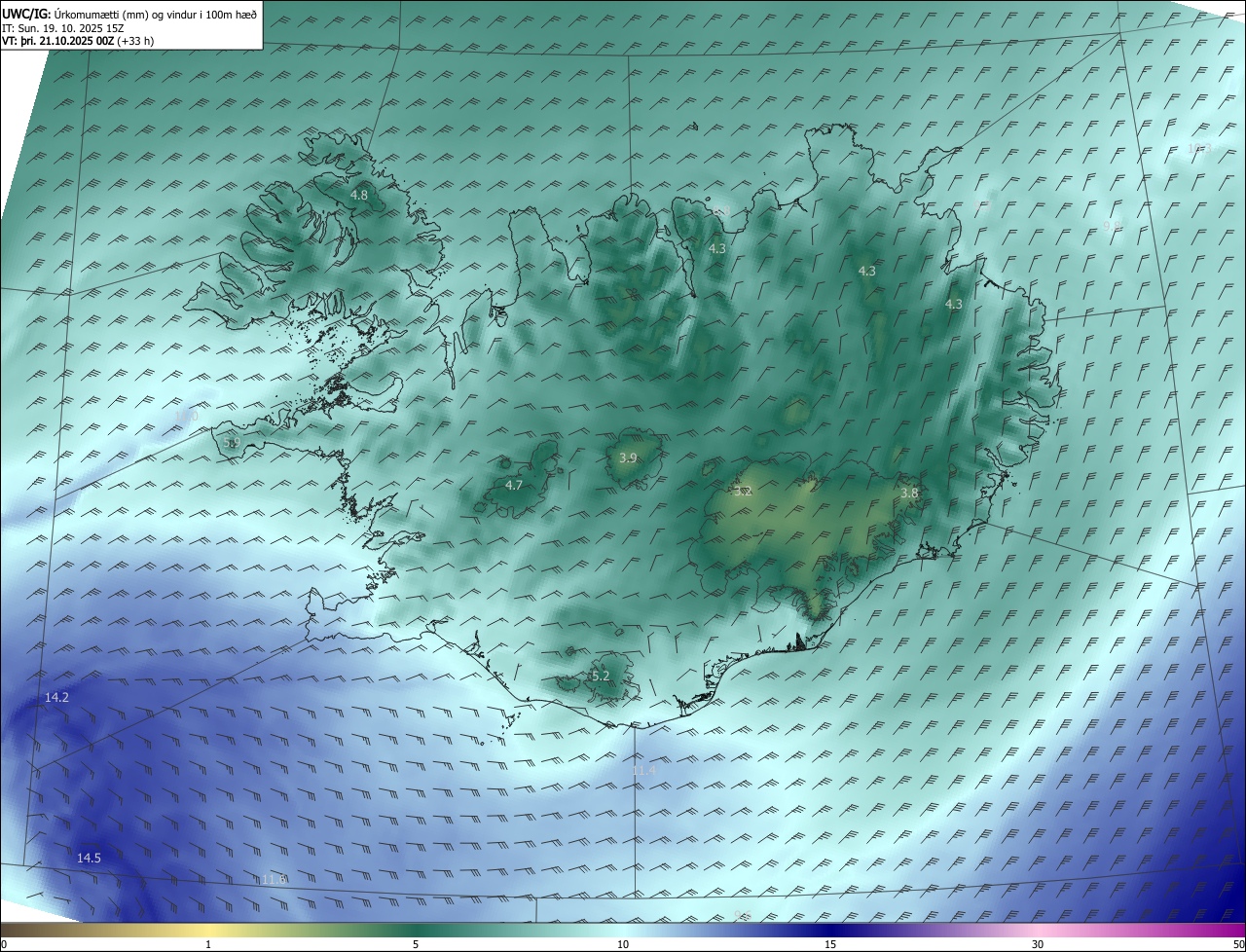Click the '0' tick label on the legend
This screenshot has width=1246, height=952.
[4, 944]
